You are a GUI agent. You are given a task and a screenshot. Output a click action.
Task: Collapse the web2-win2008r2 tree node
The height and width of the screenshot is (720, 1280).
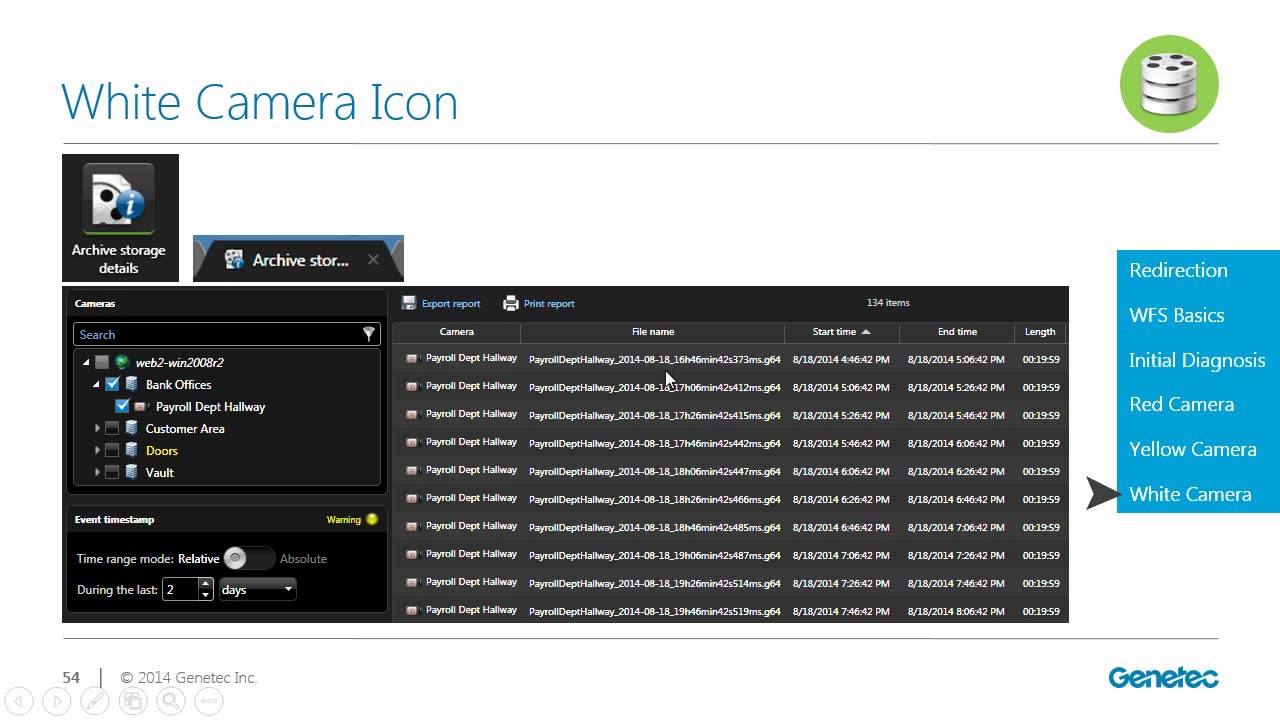pyautogui.click(x=87, y=363)
